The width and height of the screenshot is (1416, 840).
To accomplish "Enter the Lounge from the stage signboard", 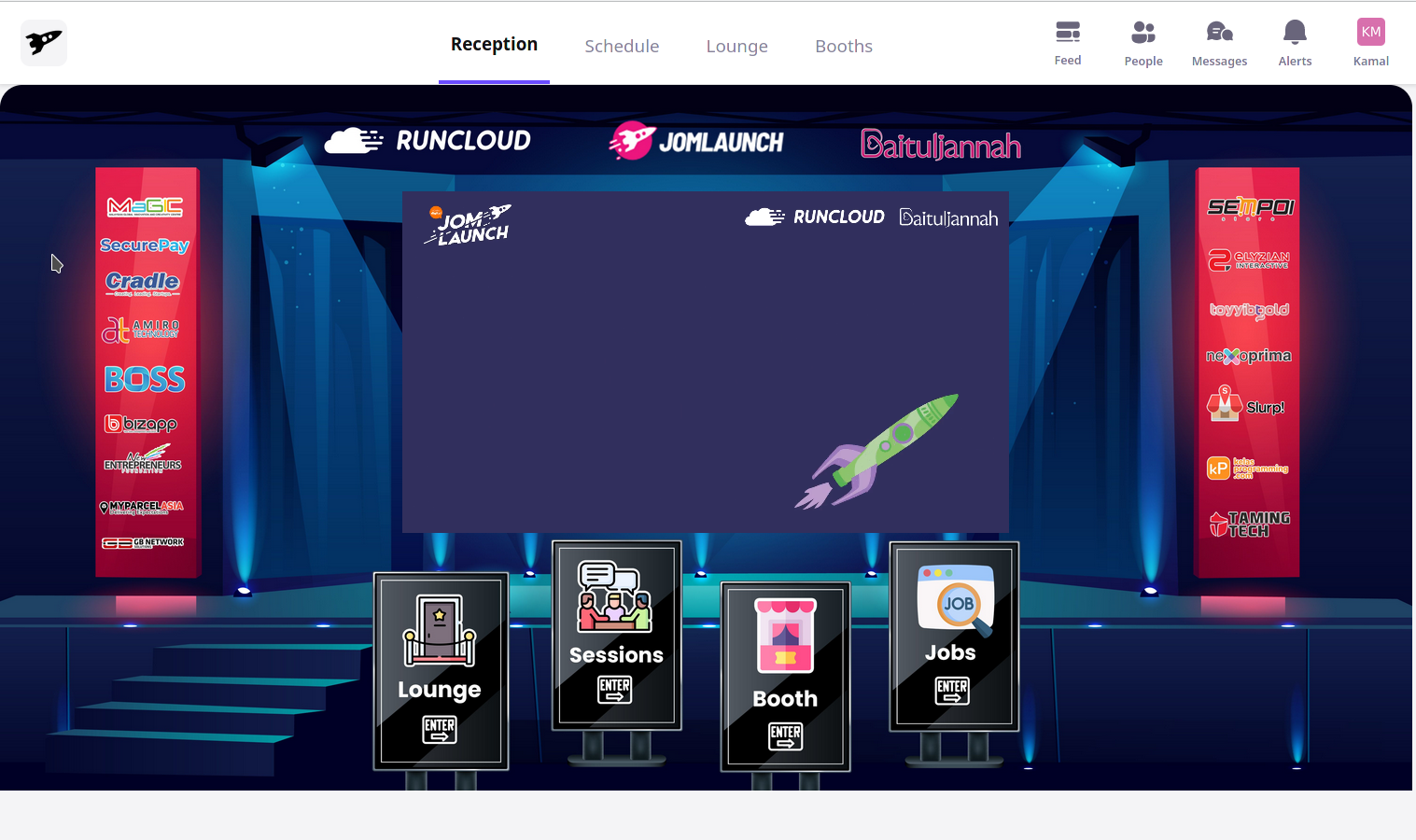I will [440, 672].
